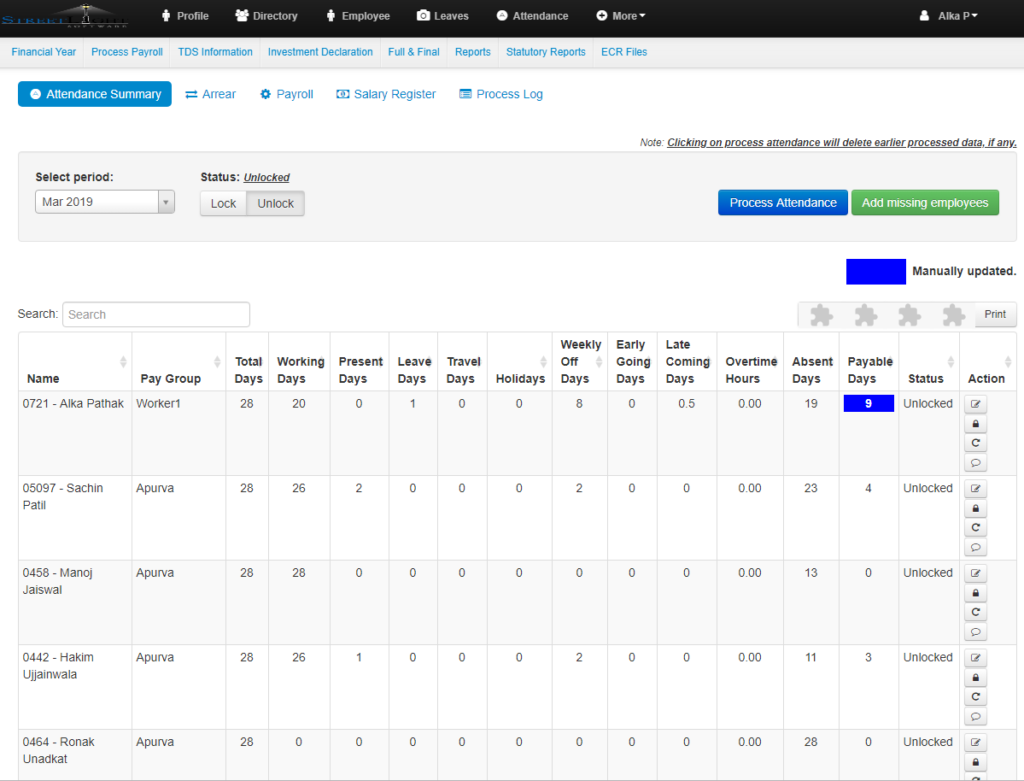Toggle status to Unlock
1024x781 pixels.
(275, 202)
